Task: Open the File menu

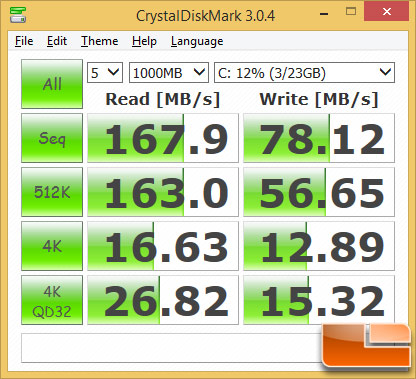Action: 24,41
